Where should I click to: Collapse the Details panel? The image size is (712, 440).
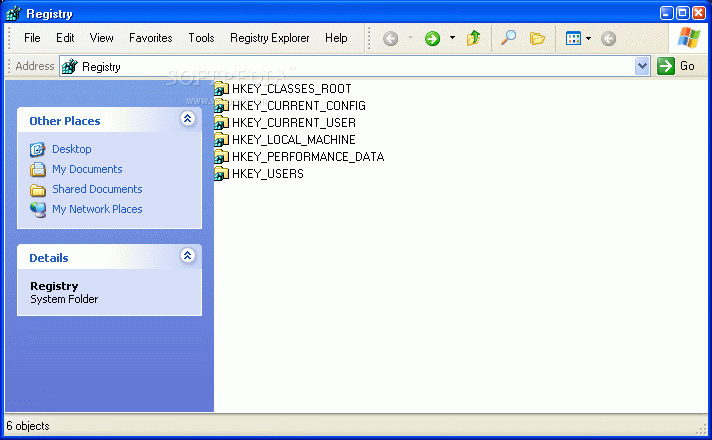click(188, 256)
